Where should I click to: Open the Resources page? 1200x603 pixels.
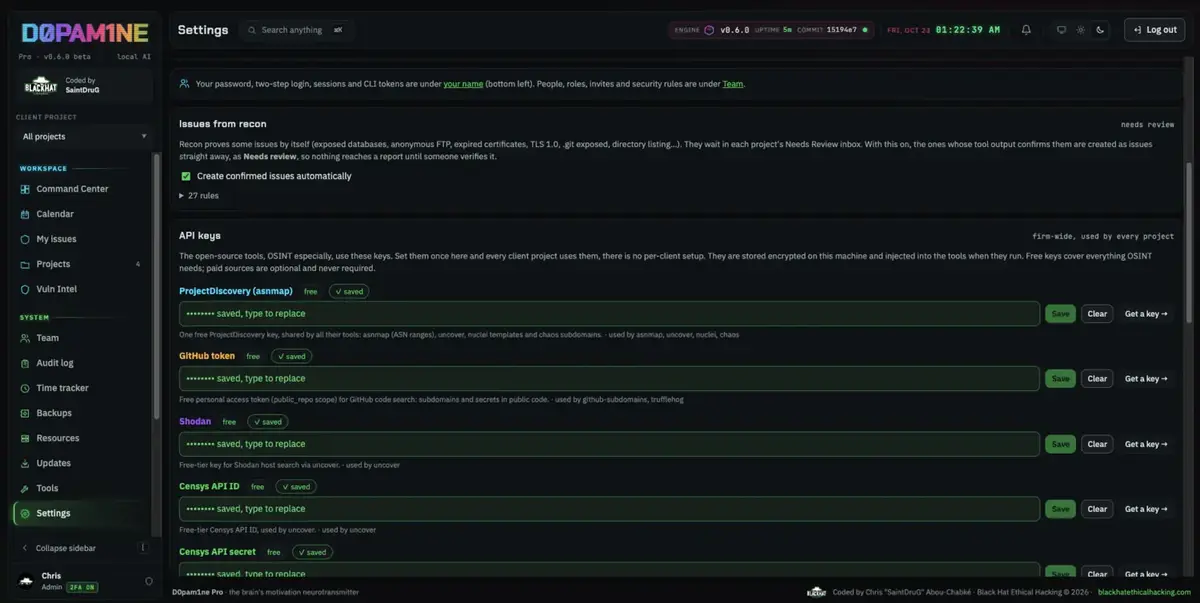point(80,438)
